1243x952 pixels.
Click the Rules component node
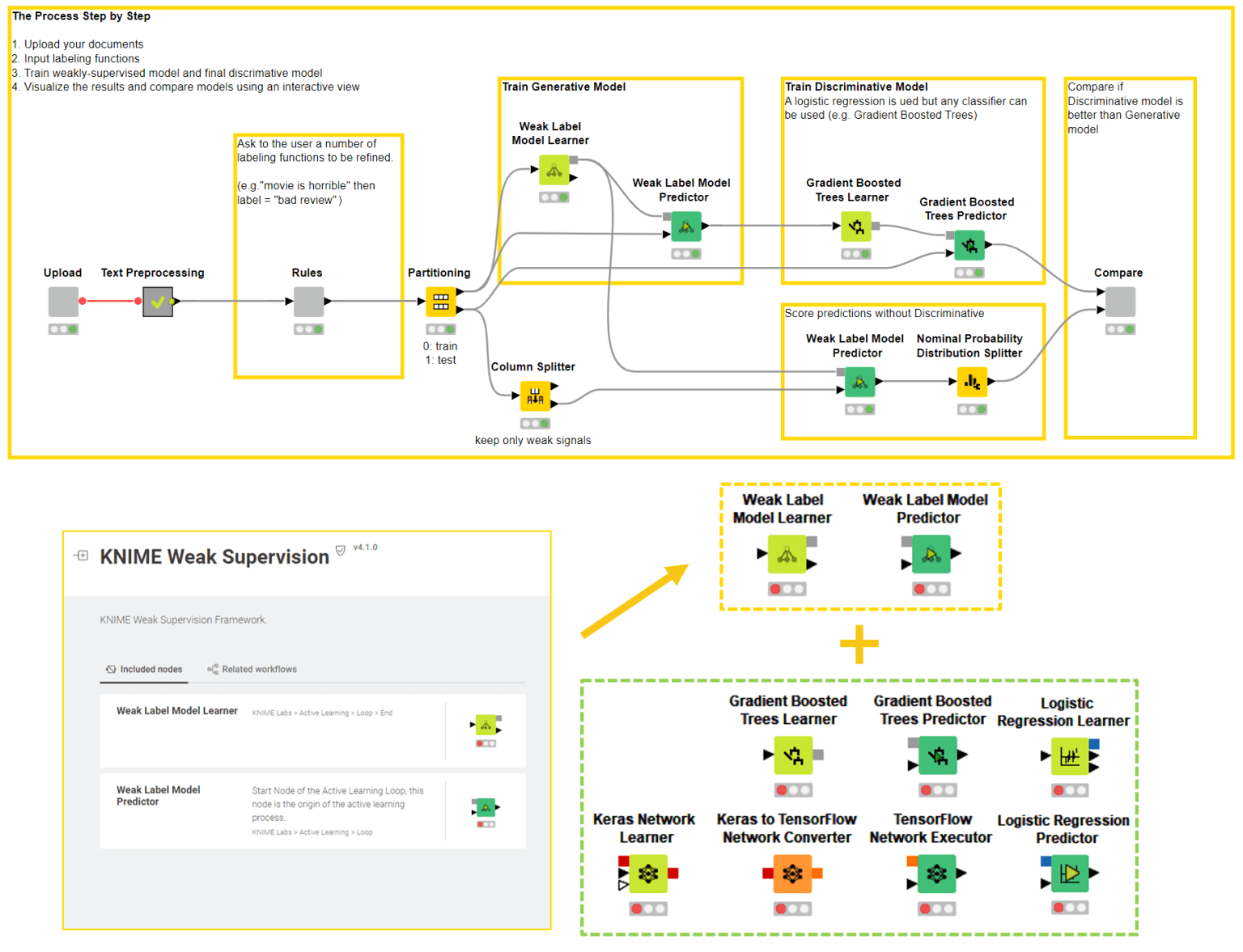click(308, 302)
